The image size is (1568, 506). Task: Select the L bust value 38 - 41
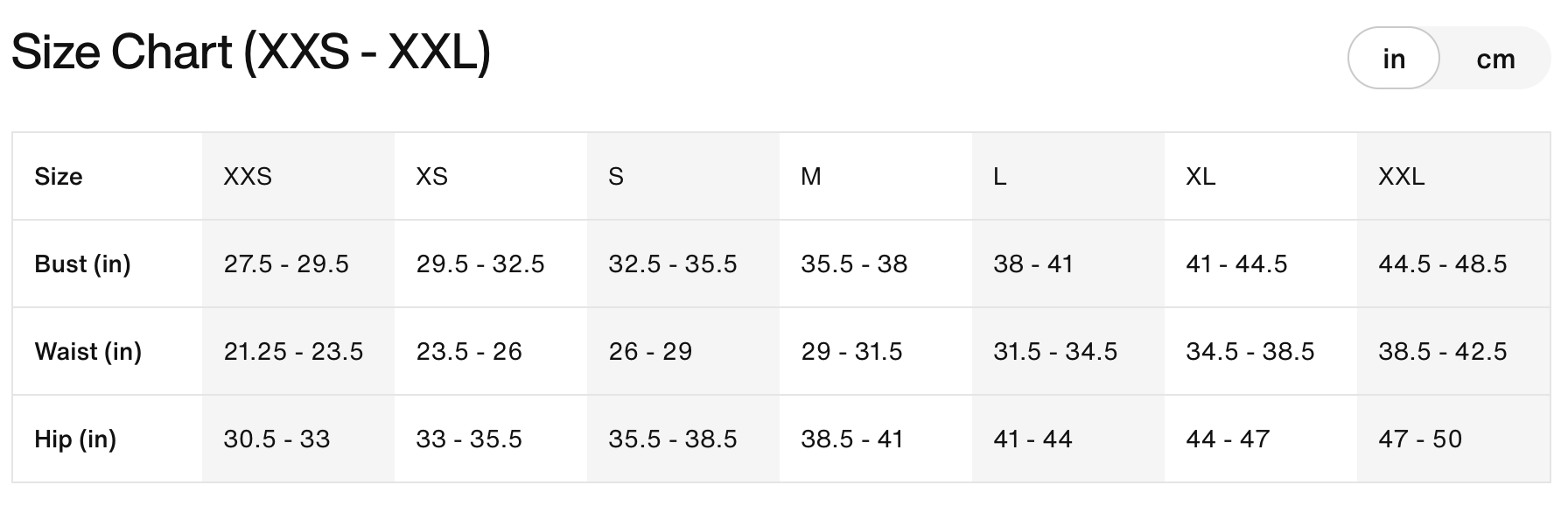(x=1033, y=264)
